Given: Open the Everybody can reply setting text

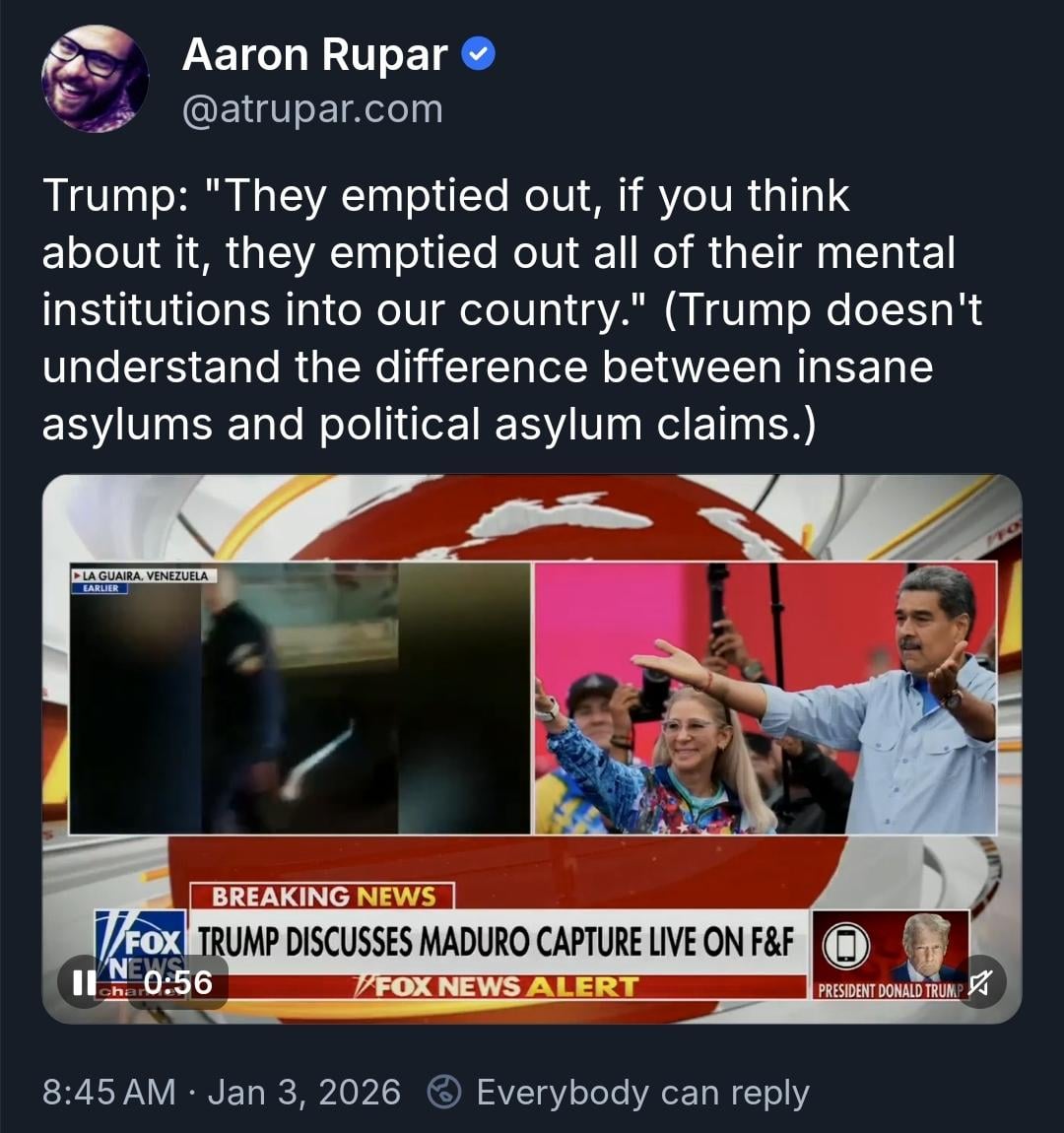Looking at the screenshot, I should pos(643,1092).
